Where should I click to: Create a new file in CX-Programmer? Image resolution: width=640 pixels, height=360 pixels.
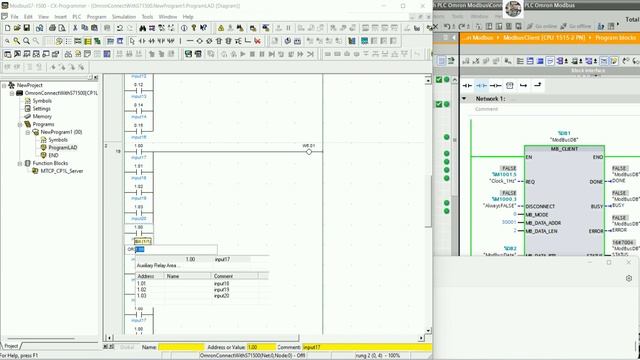click(7, 28)
